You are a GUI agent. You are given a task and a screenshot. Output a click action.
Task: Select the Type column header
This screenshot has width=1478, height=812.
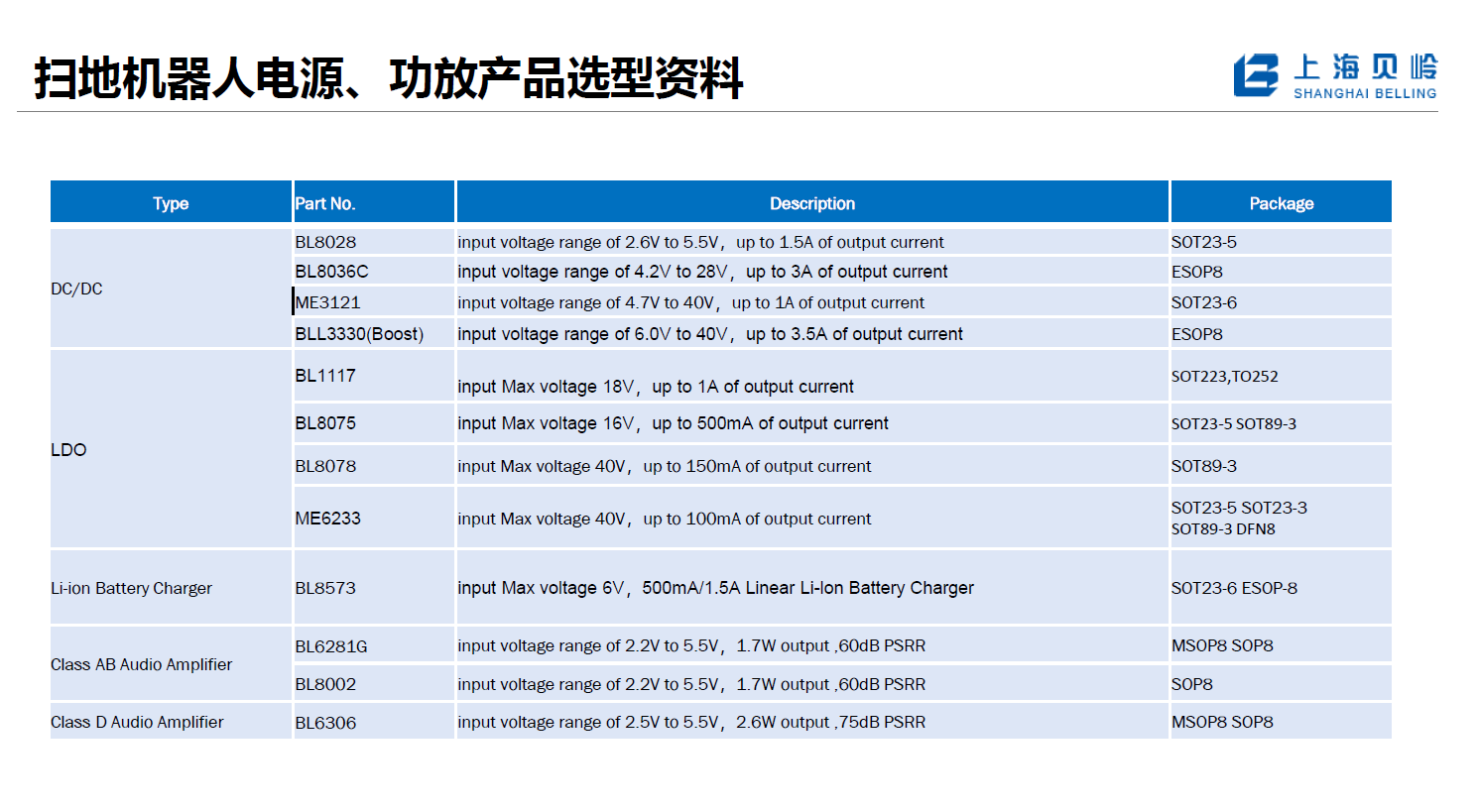[x=171, y=203]
